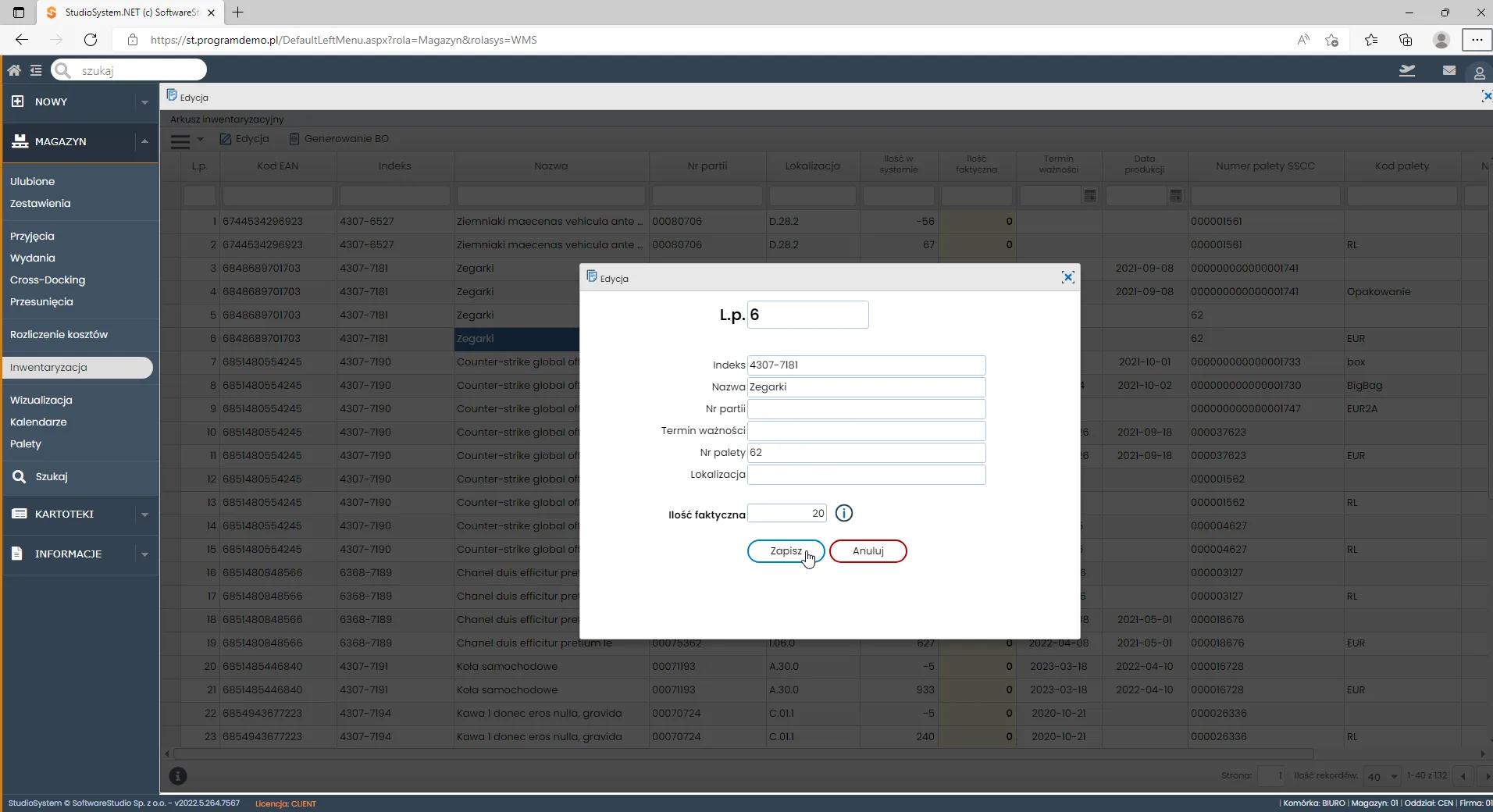Open a new browser tab
This screenshot has height=812, width=1493.
pyautogui.click(x=238, y=12)
